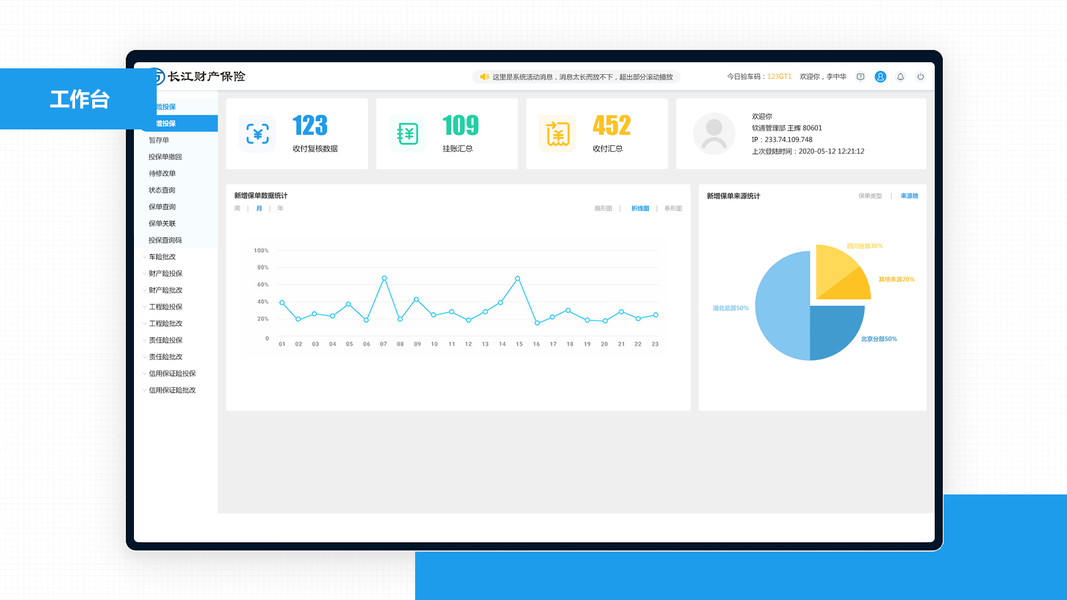The width and height of the screenshot is (1067, 600).
Task: Expand 信用保证险投保 in the sidebar
Action: point(172,373)
